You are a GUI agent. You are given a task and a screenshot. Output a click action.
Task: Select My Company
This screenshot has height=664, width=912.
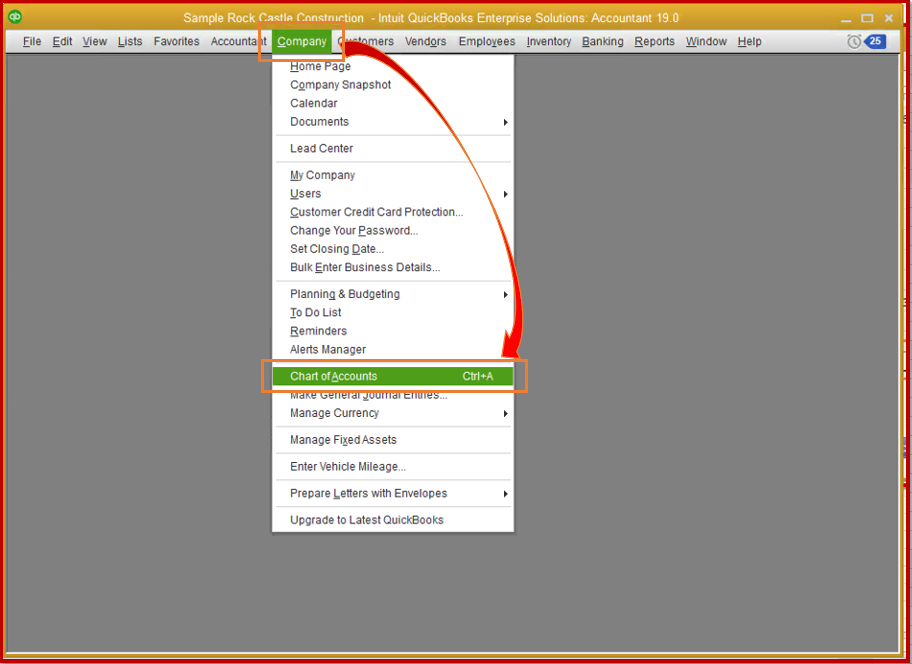393,176
